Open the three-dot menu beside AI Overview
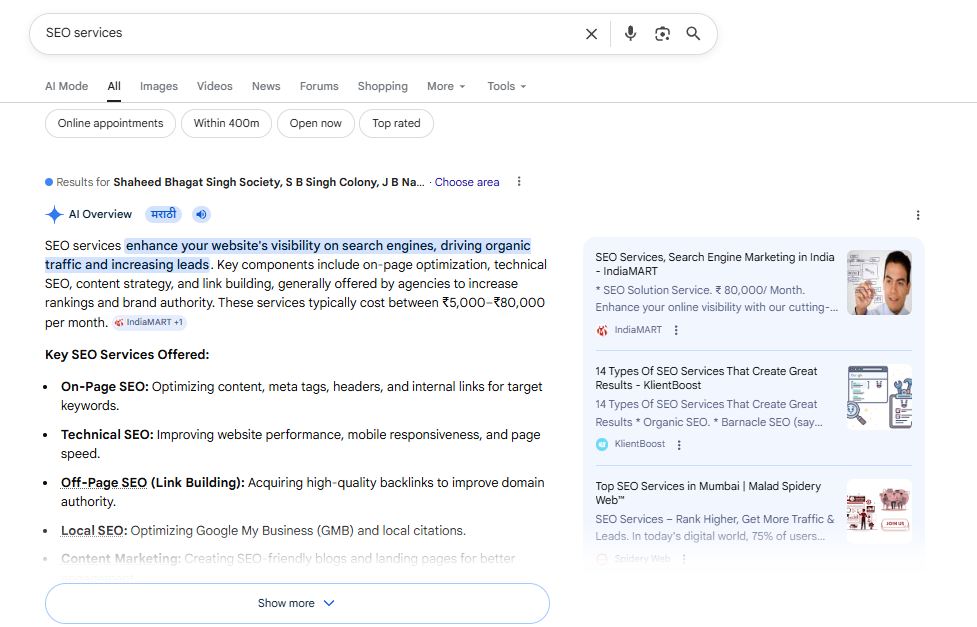The width and height of the screenshot is (977, 627). click(x=918, y=216)
